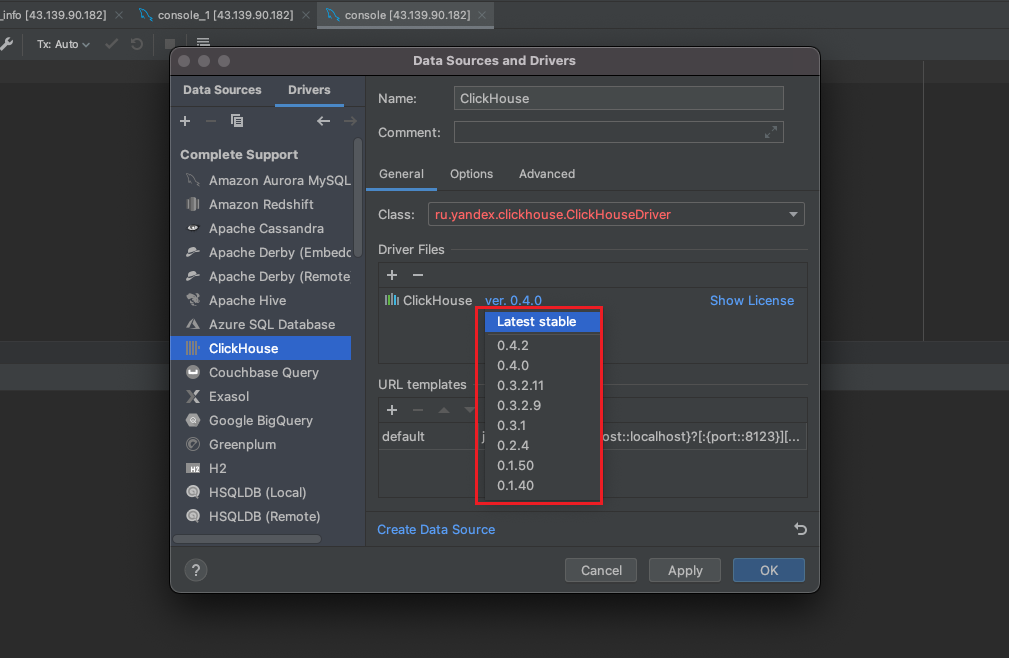
Task: Stop execution with the square icon in the console toolbar
Action: [170, 44]
